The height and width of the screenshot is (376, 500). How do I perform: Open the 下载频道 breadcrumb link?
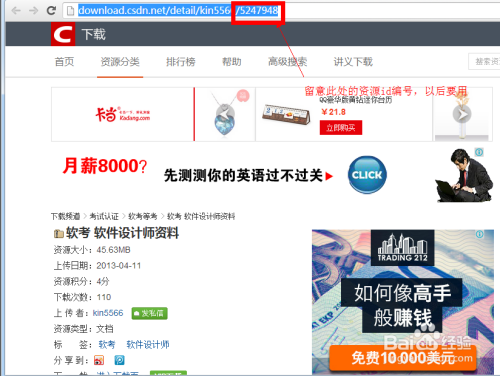[x=66, y=217]
